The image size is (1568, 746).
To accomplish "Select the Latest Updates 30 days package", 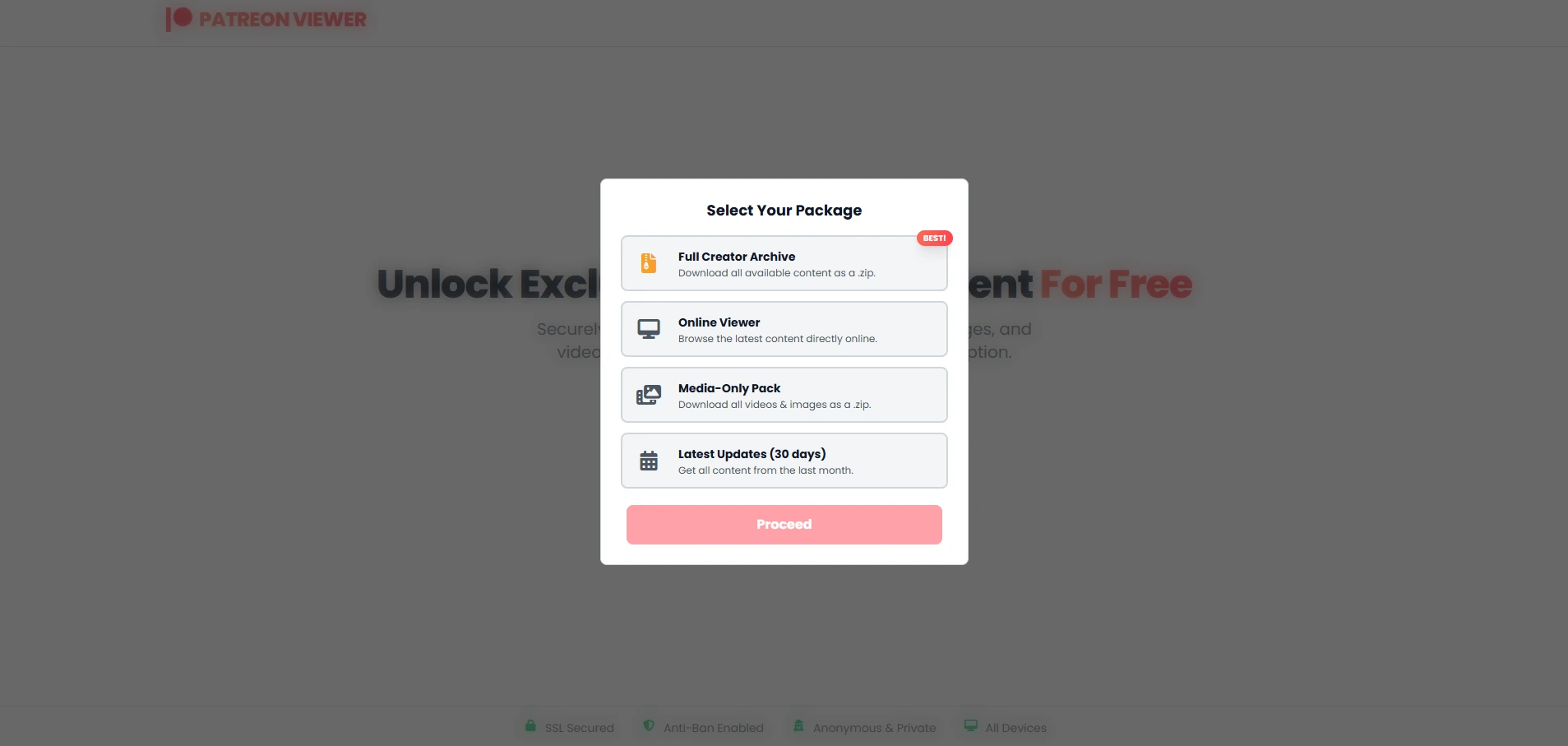I will coord(784,460).
